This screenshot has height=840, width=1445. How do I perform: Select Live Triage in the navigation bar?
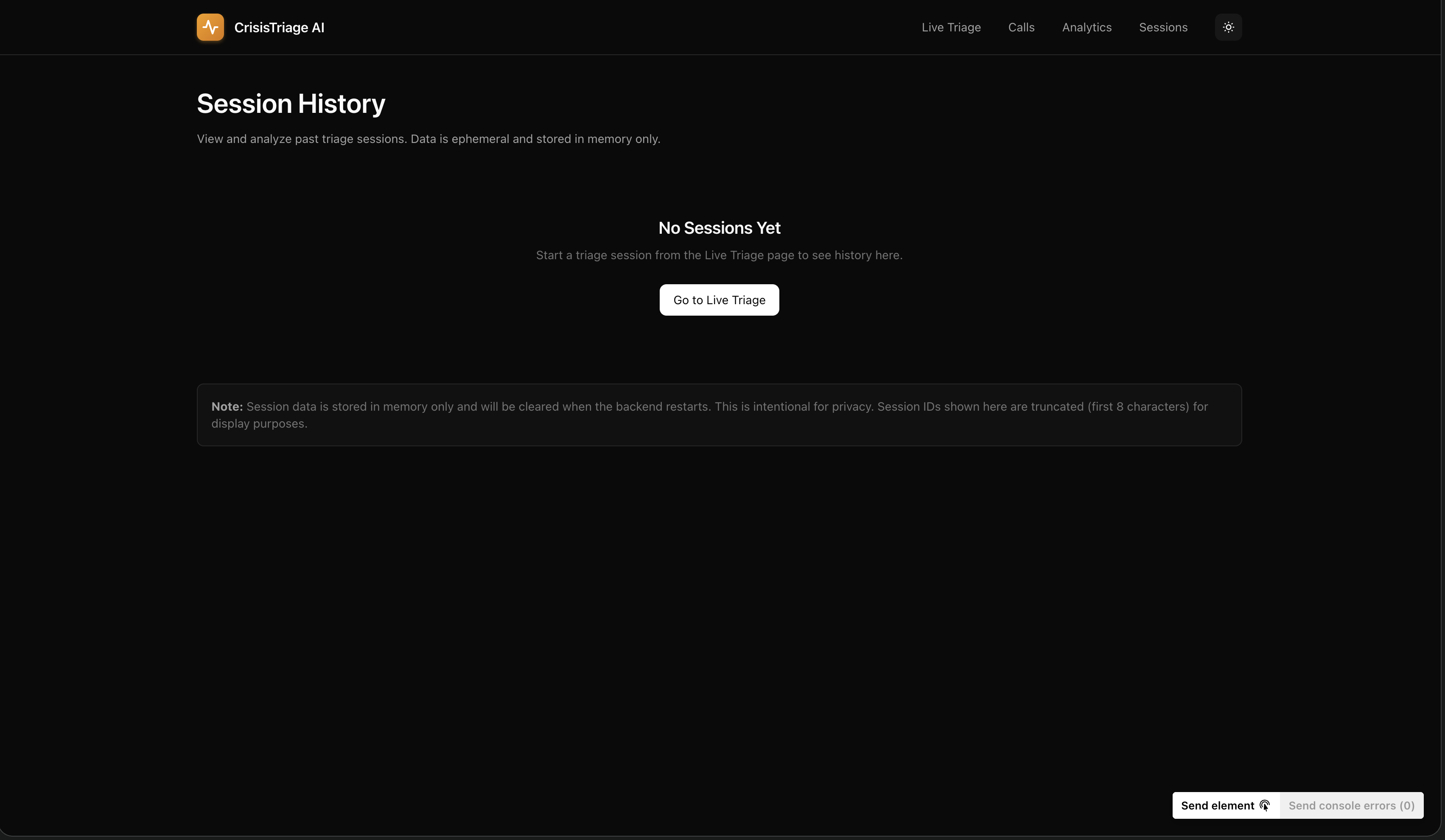(951, 27)
